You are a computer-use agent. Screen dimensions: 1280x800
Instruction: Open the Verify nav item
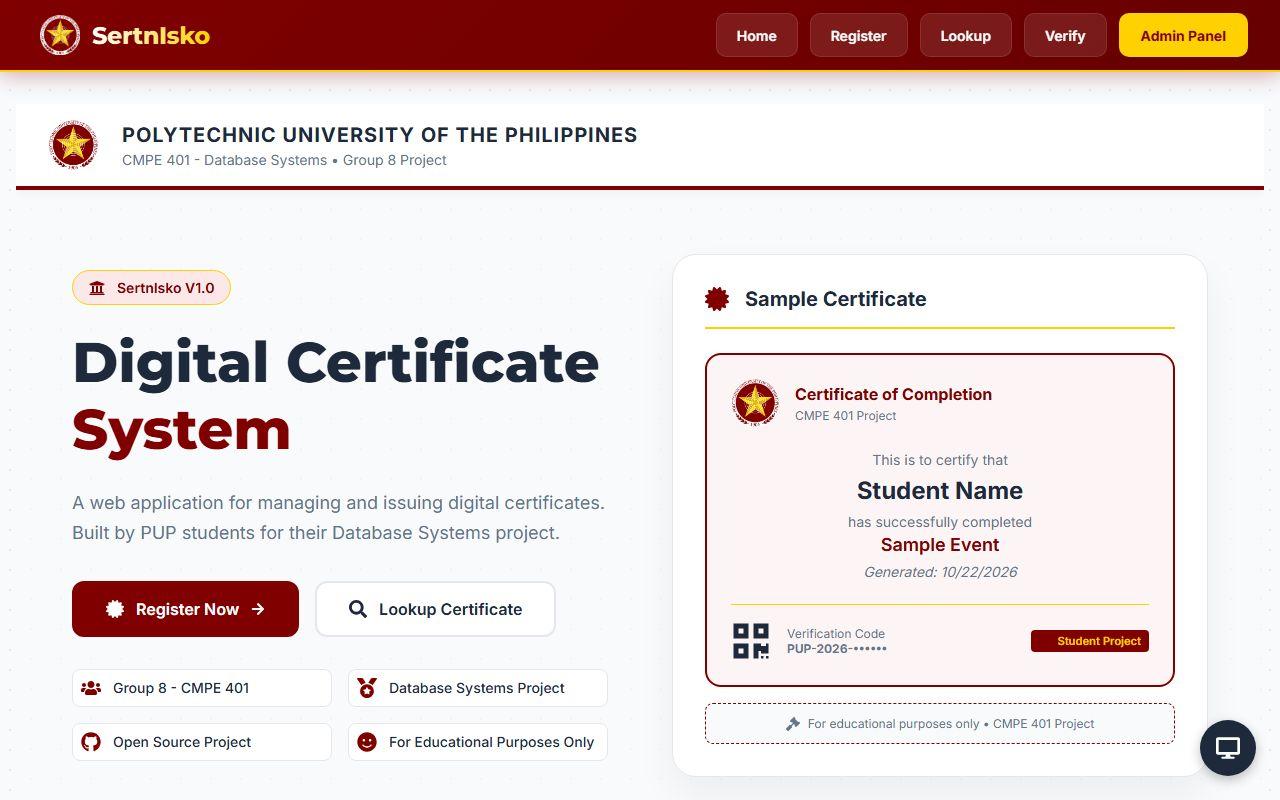(x=1065, y=35)
